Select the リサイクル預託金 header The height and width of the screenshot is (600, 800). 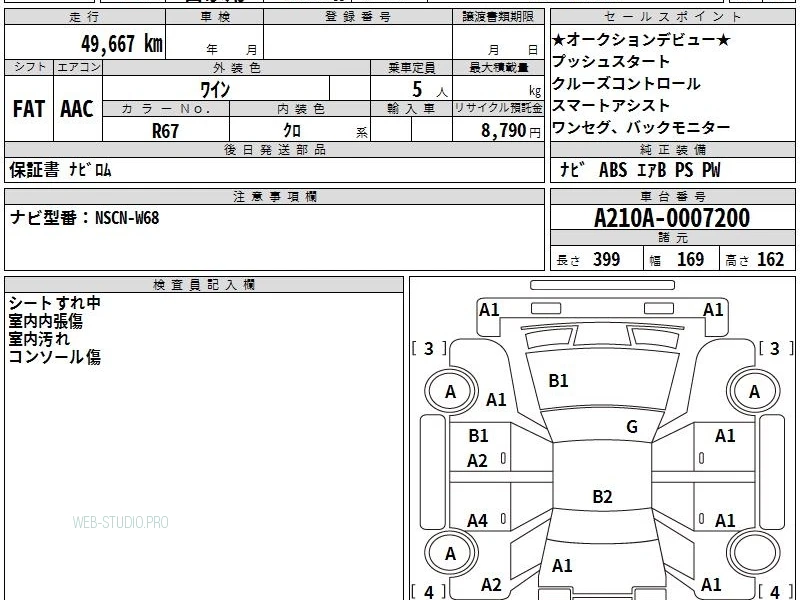pyautogui.click(x=498, y=108)
